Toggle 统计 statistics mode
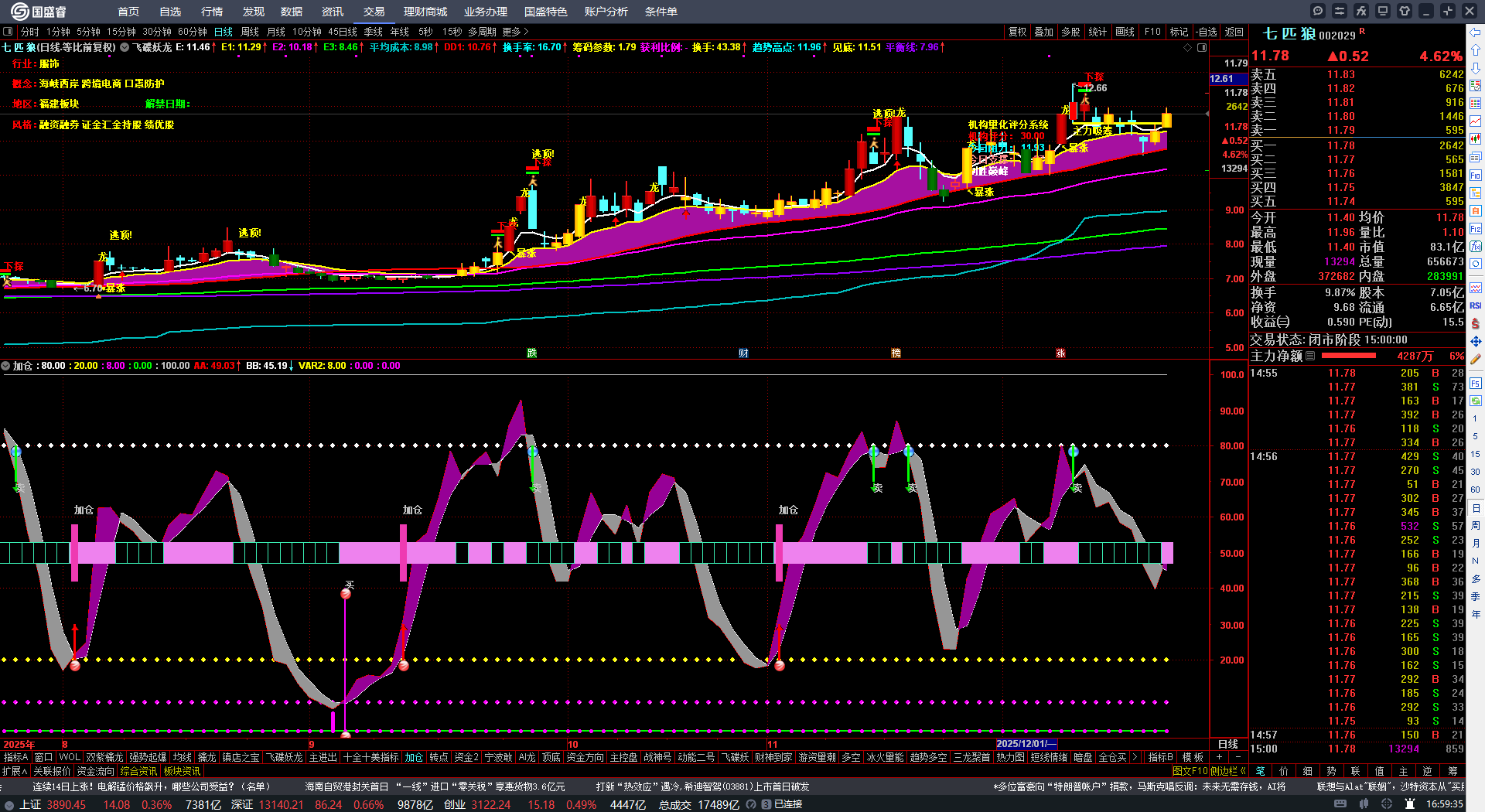The height and width of the screenshot is (812, 1485). pos(1098,32)
